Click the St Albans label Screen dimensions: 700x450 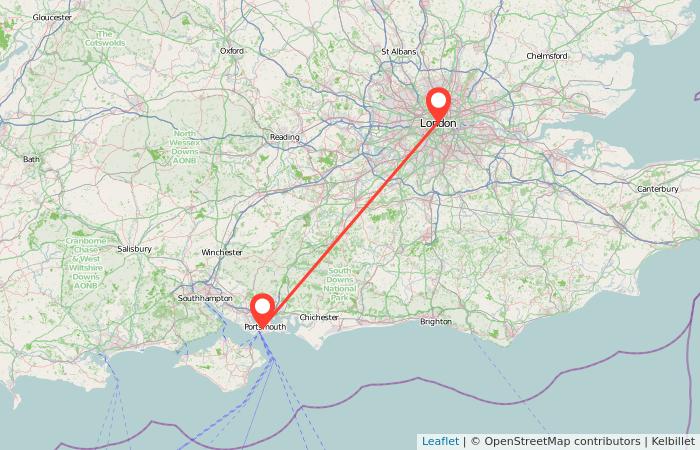399,52
